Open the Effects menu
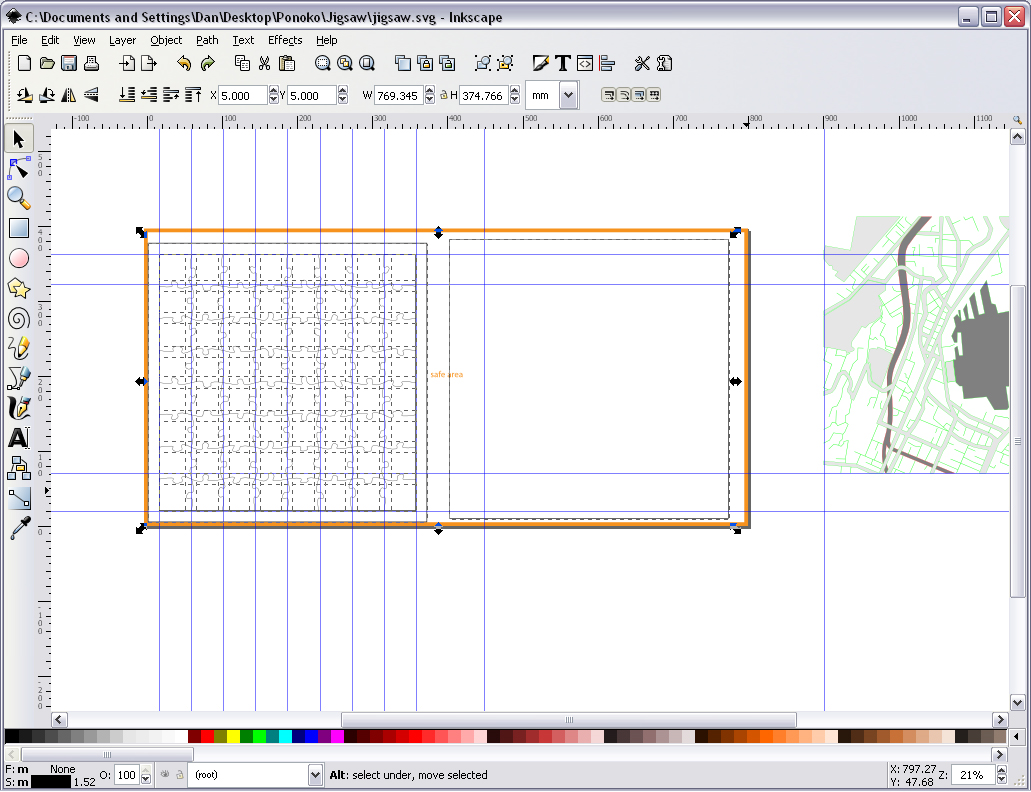Screen dimensions: 1031x792 pos(284,40)
